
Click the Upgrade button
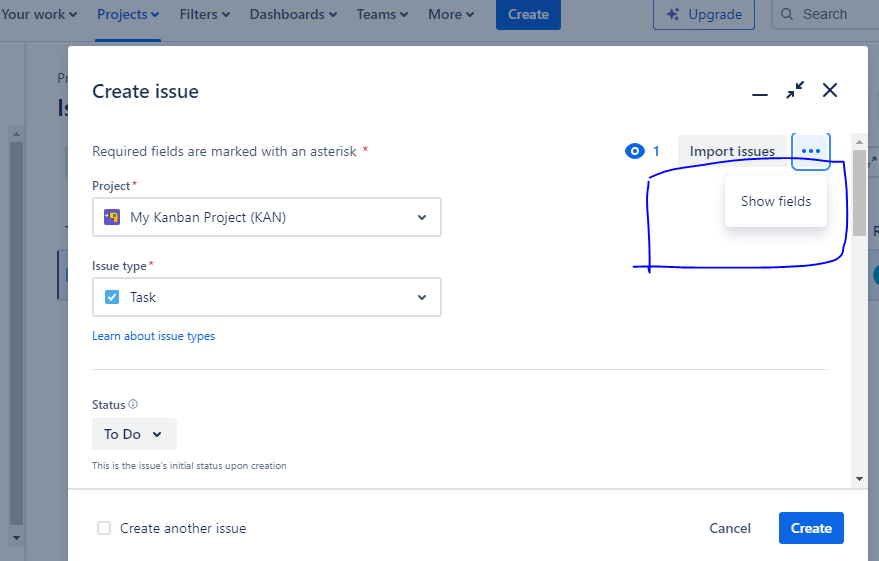click(x=704, y=14)
